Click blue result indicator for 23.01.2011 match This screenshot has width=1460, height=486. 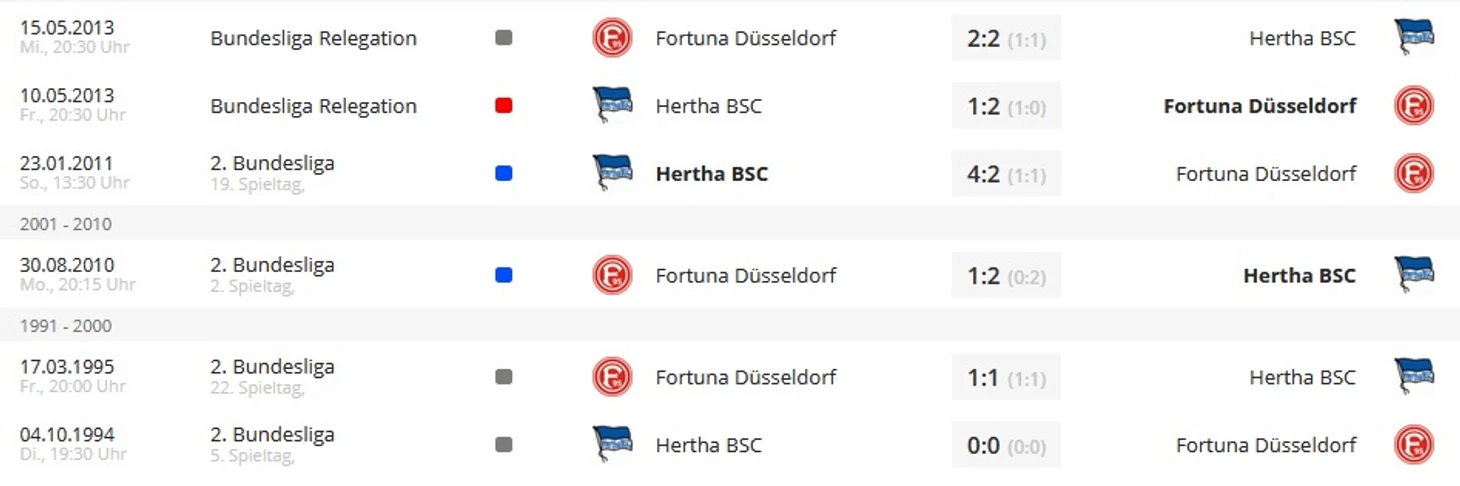click(x=504, y=173)
